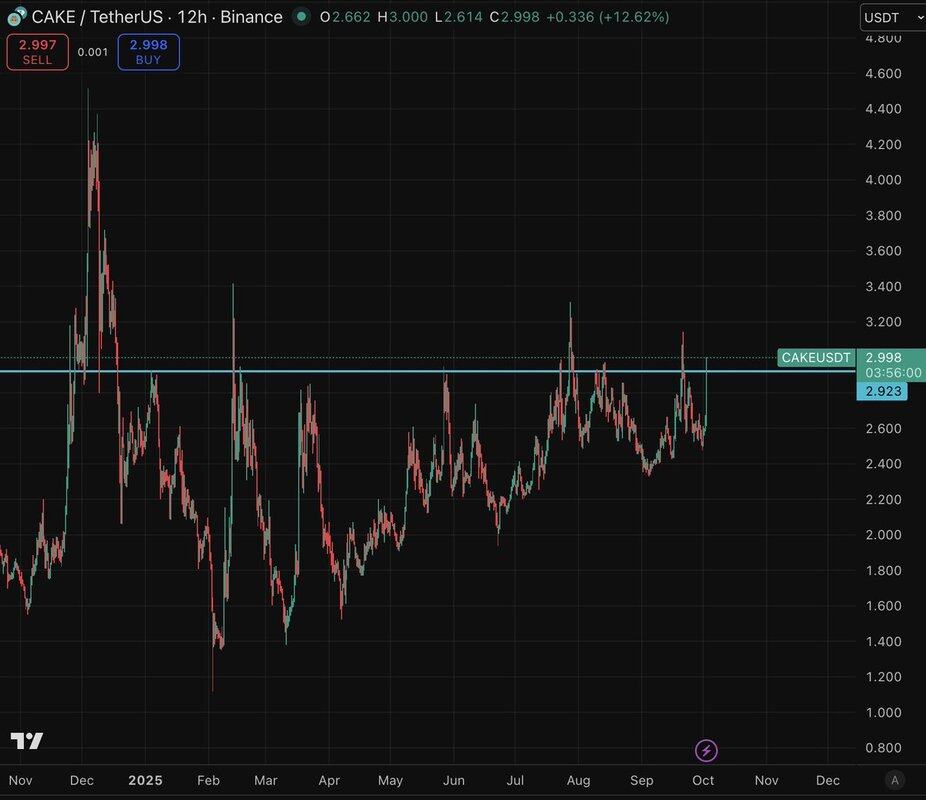
Task: Click the Binance exchange name in legend
Action: (x=251, y=17)
